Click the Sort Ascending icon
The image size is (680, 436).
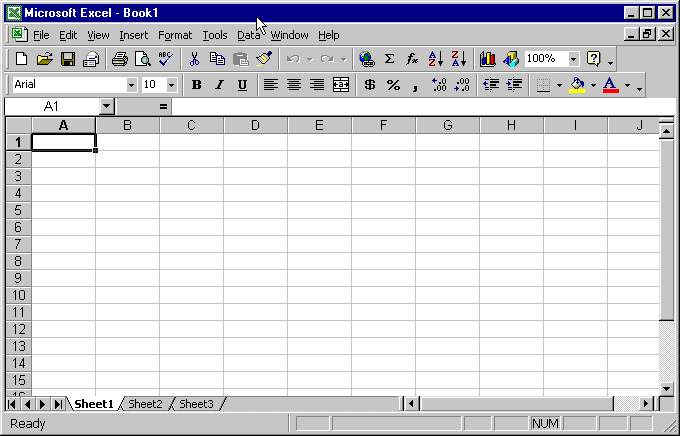[436, 60]
